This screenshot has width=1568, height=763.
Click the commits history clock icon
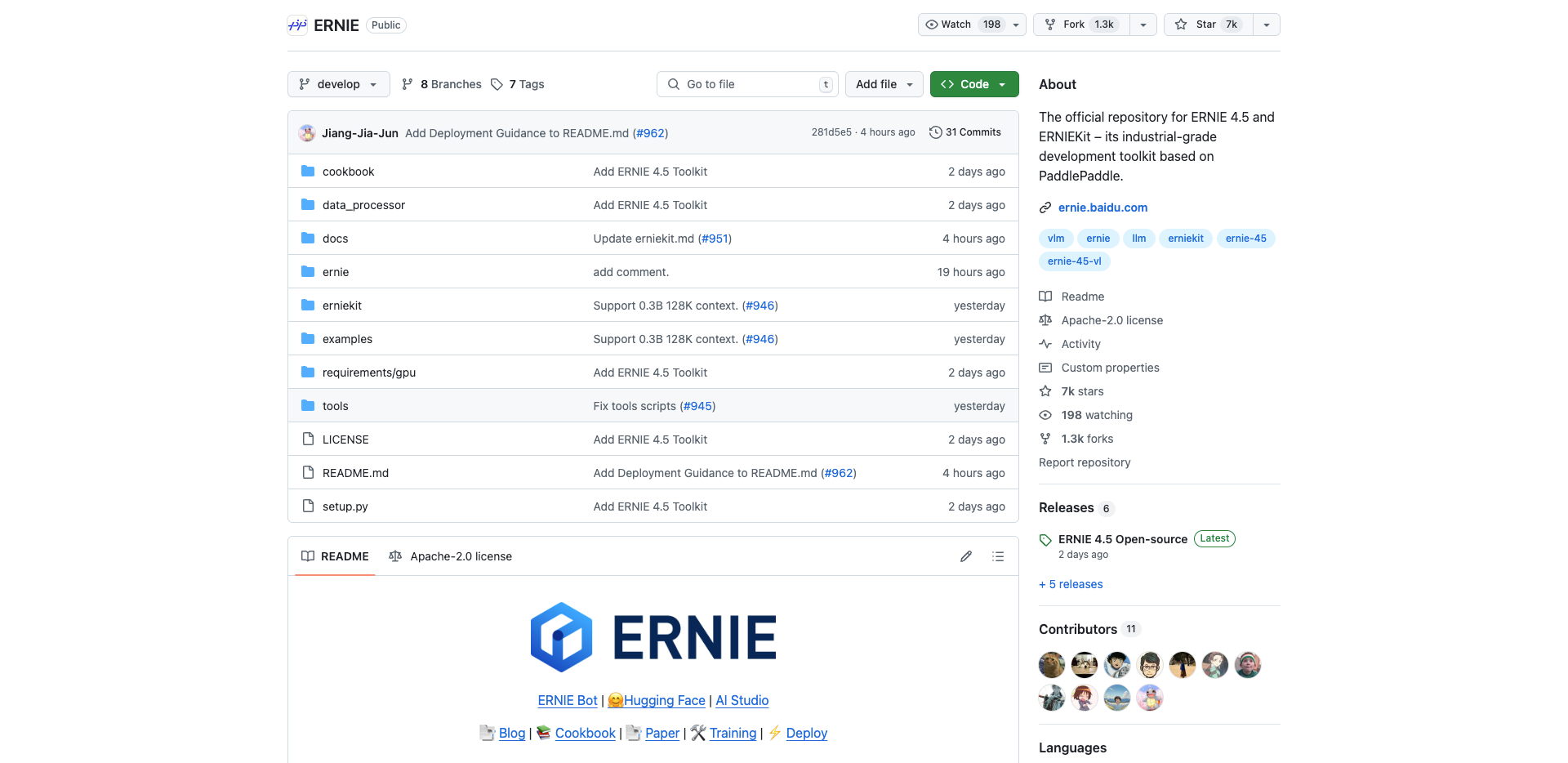point(936,132)
